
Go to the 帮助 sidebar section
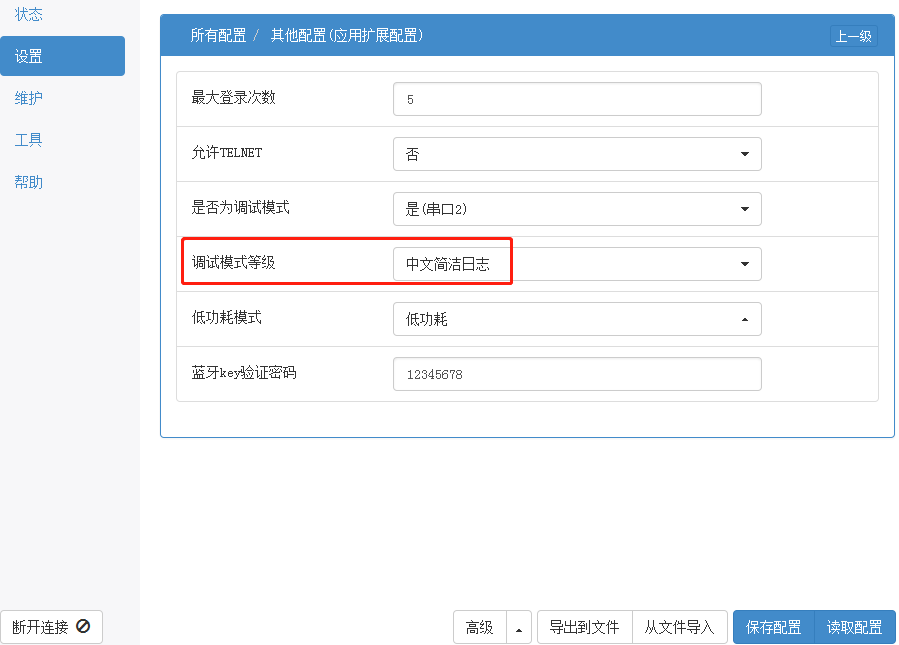(28, 181)
